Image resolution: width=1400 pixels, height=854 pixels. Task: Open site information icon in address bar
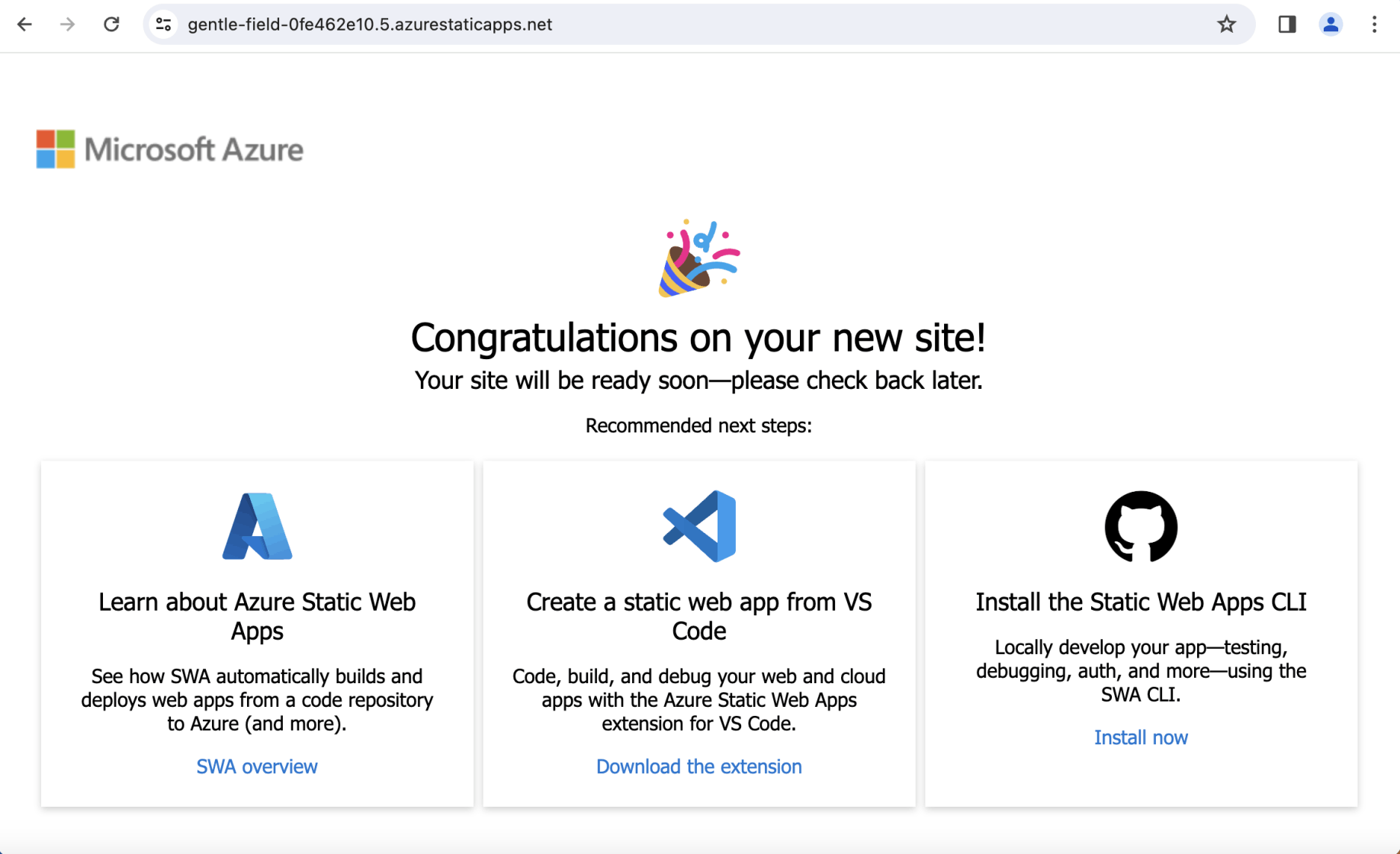click(163, 24)
